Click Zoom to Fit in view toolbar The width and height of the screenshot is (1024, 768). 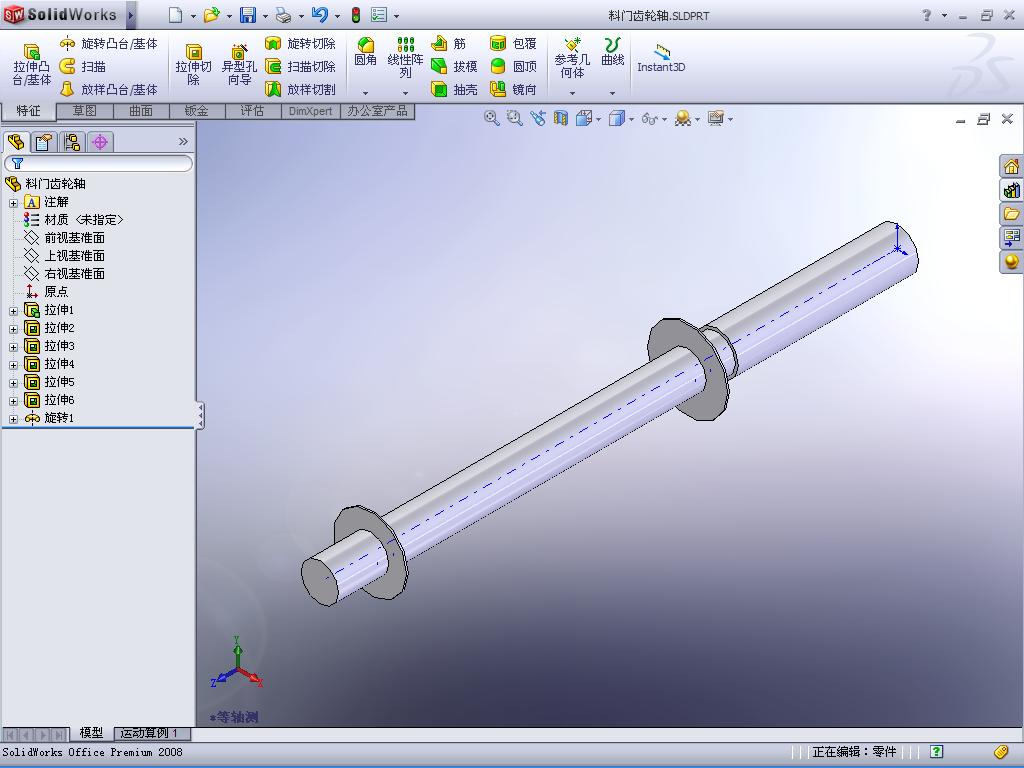(x=491, y=118)
